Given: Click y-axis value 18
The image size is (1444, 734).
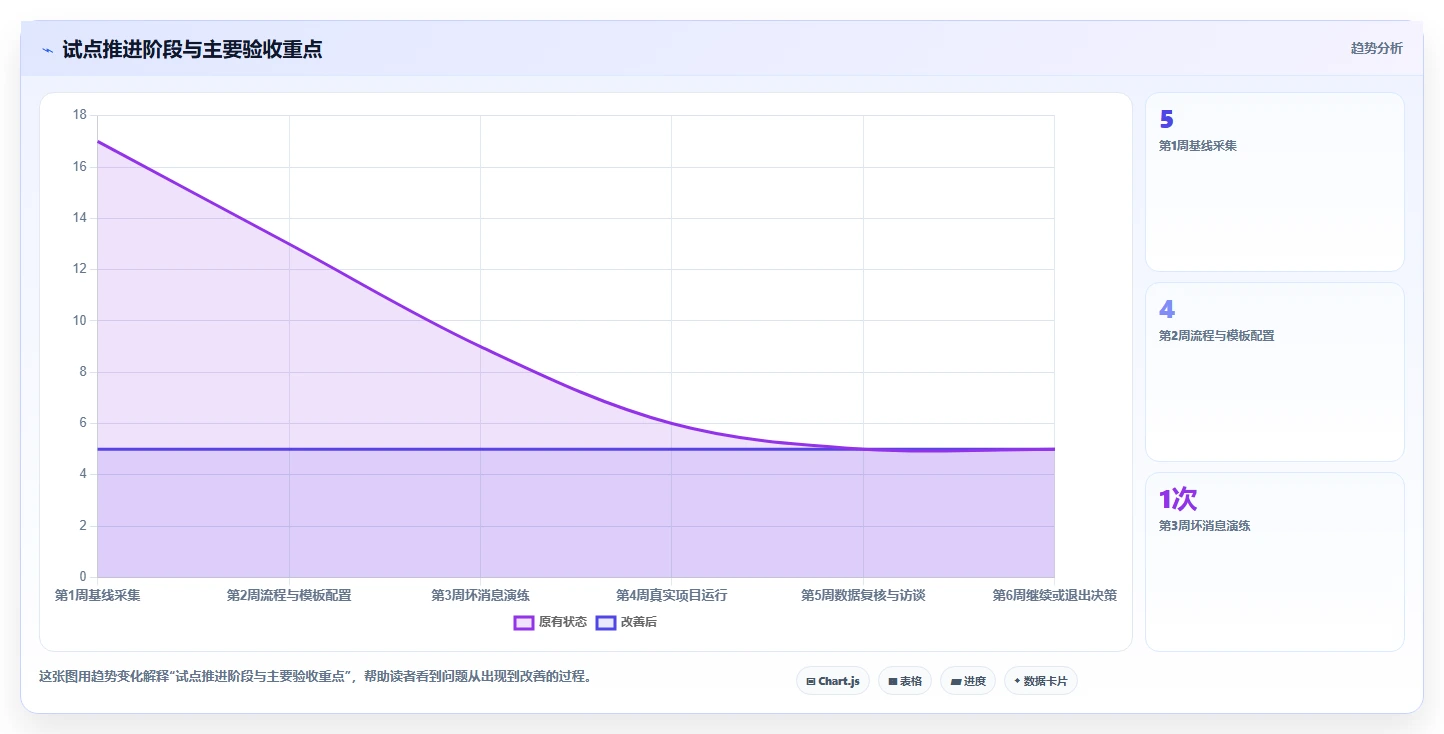Looking at the screenshot, I should pos(80,115).
